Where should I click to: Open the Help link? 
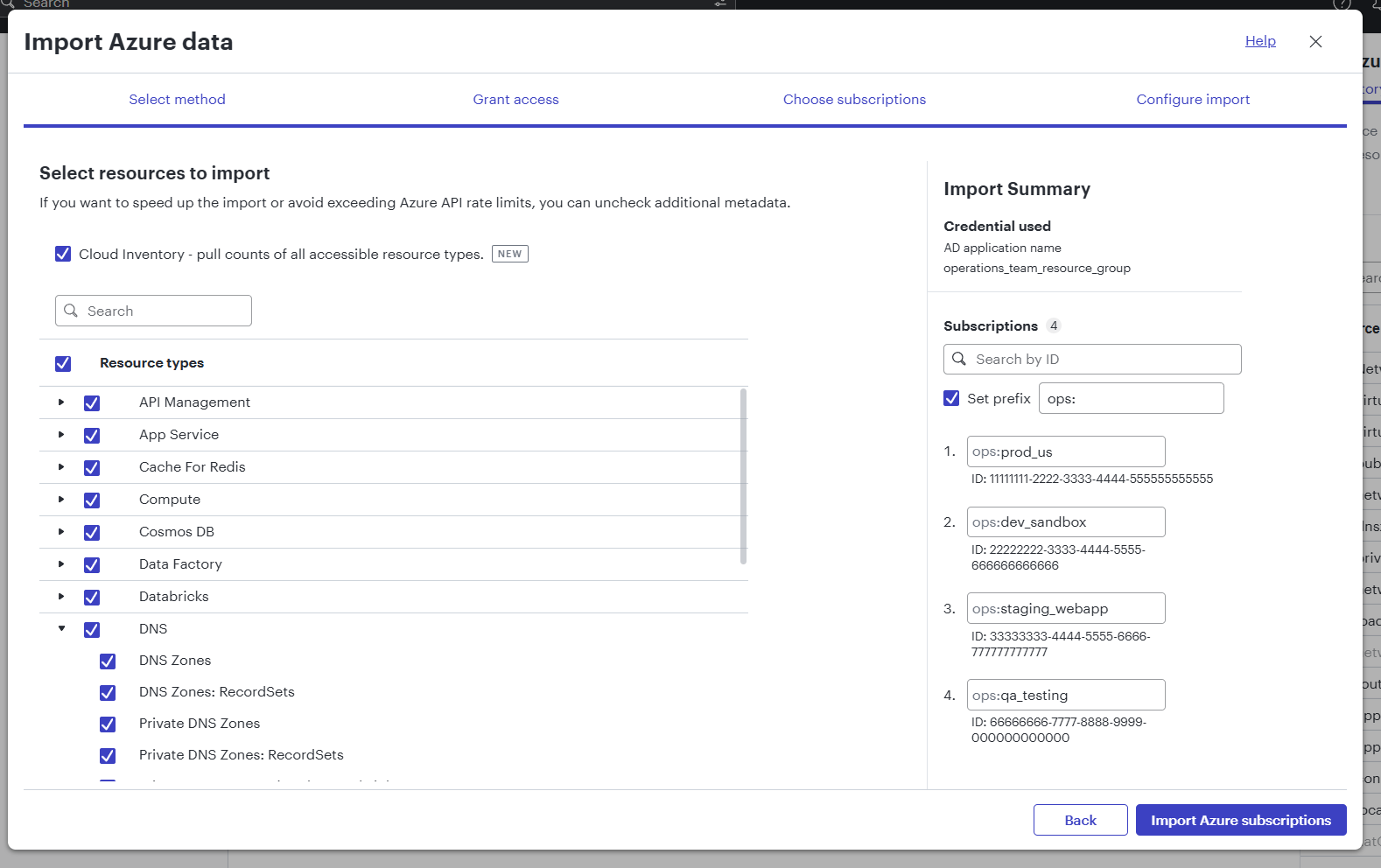(1260, 41)
